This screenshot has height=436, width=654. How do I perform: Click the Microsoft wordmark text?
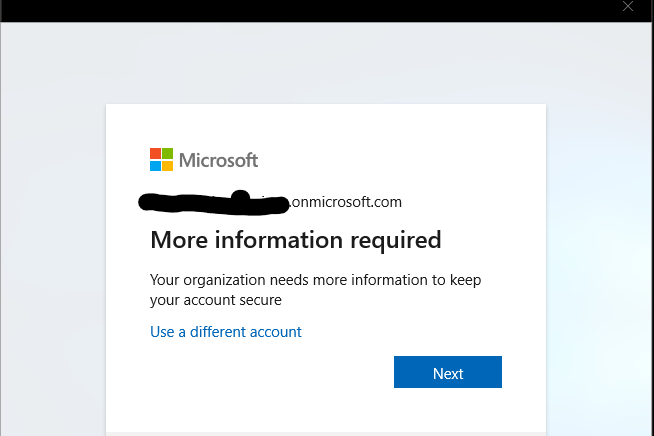point(218,160)
